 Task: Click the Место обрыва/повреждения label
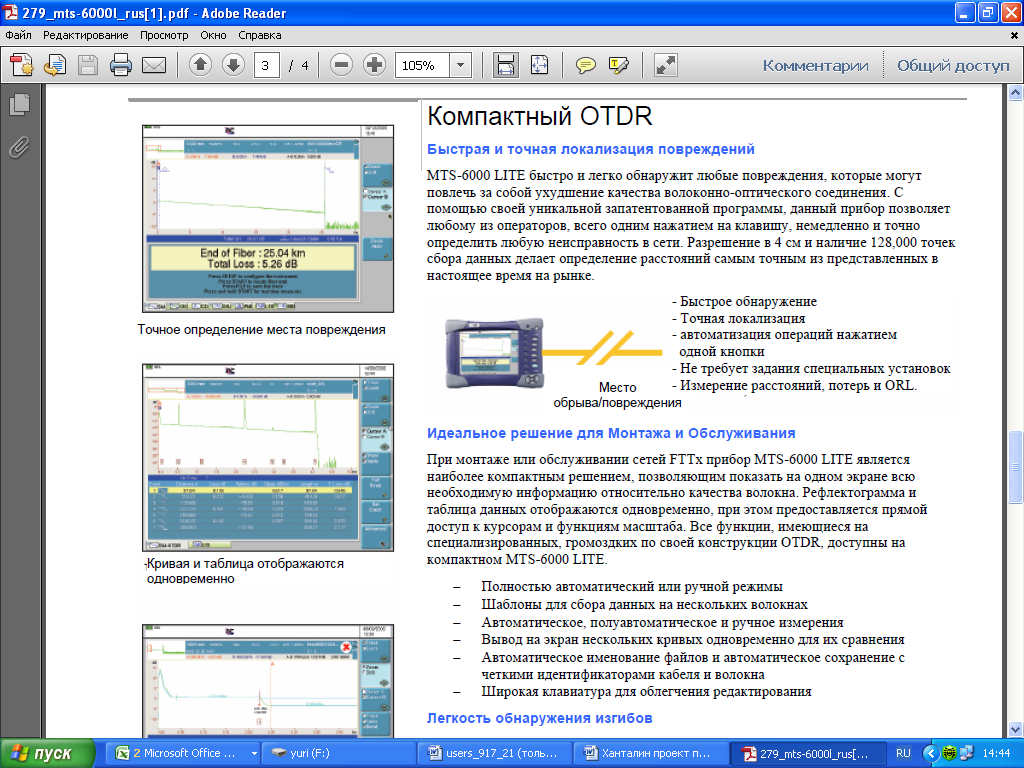(x=617, y=395)
